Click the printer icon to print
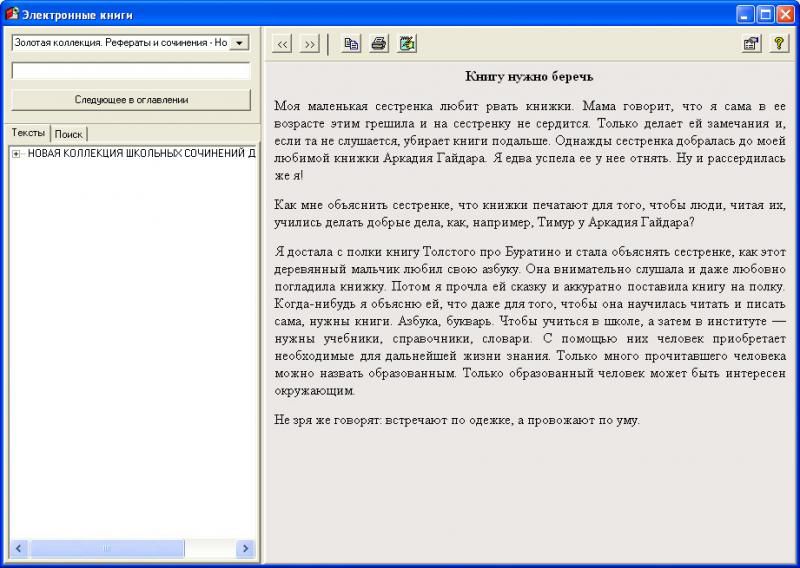This screenshot has width=800, height=568. click(x=379, y=44)
